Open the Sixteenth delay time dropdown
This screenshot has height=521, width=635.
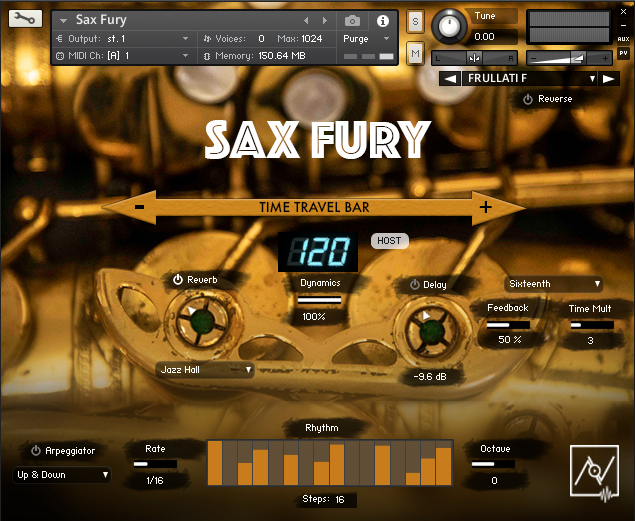(554, 284)
